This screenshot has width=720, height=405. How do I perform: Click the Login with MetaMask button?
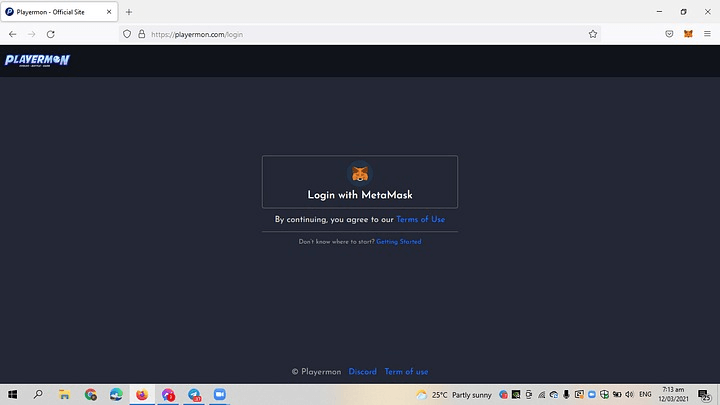(x=359, y=182)
